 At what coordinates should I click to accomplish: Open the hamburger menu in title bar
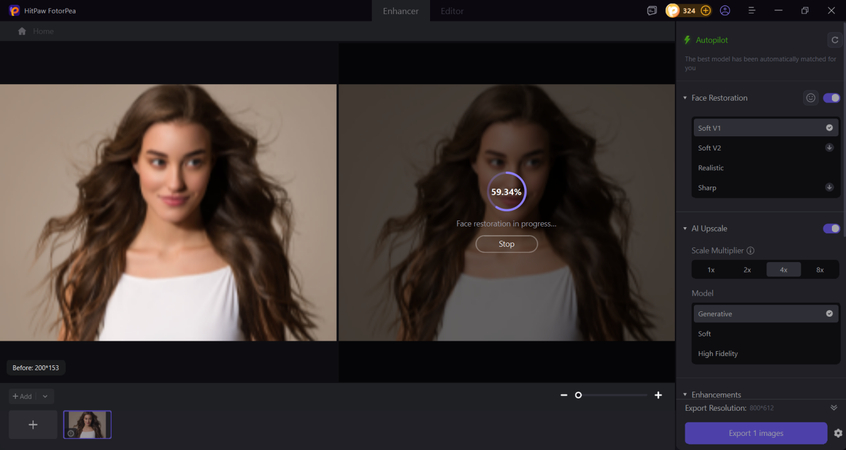coord(751,11)
